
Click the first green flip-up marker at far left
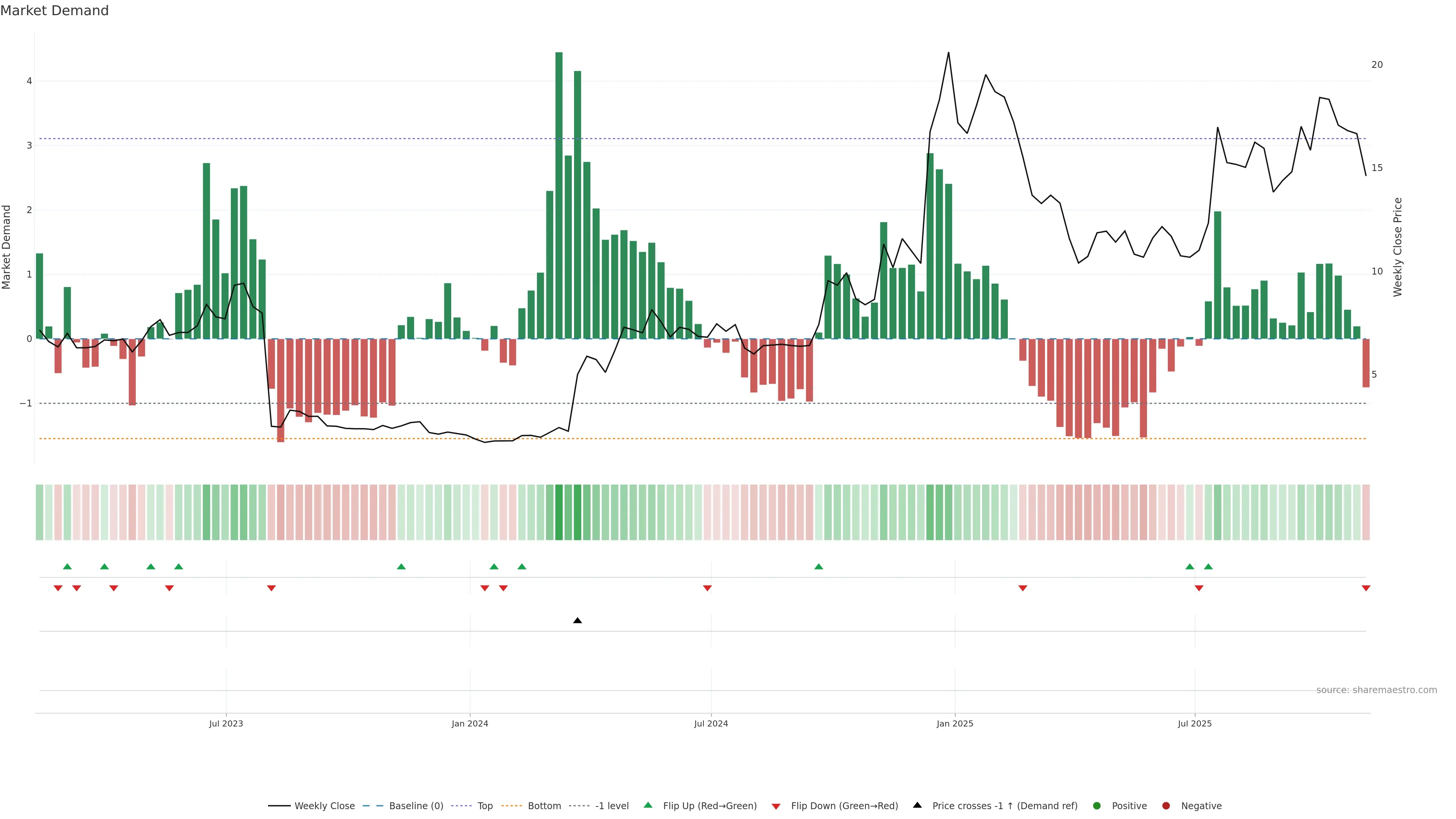[x=67, y=566]
